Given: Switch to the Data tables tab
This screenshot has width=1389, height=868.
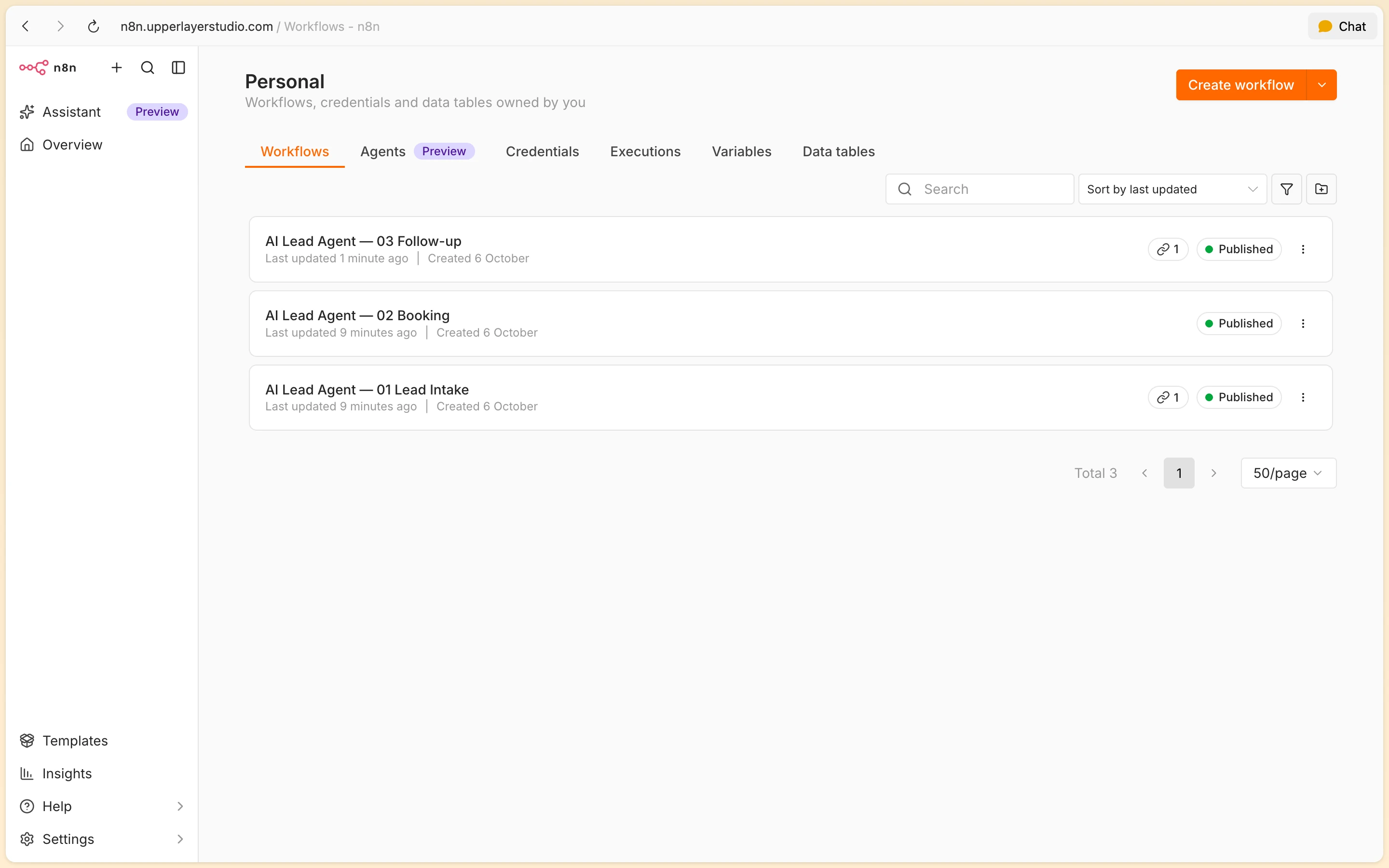Looking at the screenshot, I should click(x=839, y=151).
